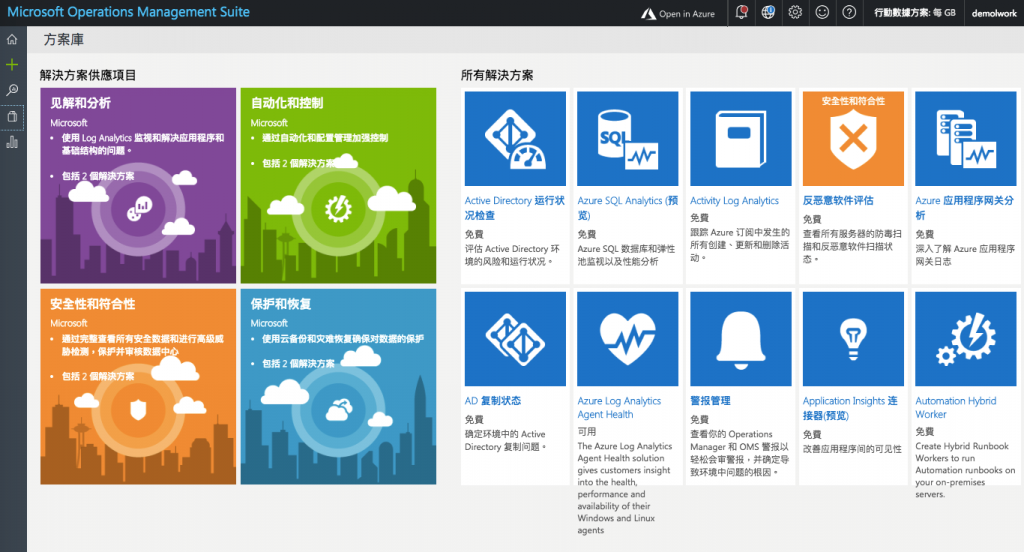Screen dimensions: 1024x552
Task: Open the Log Search magnifier icon
Action: 12,90
